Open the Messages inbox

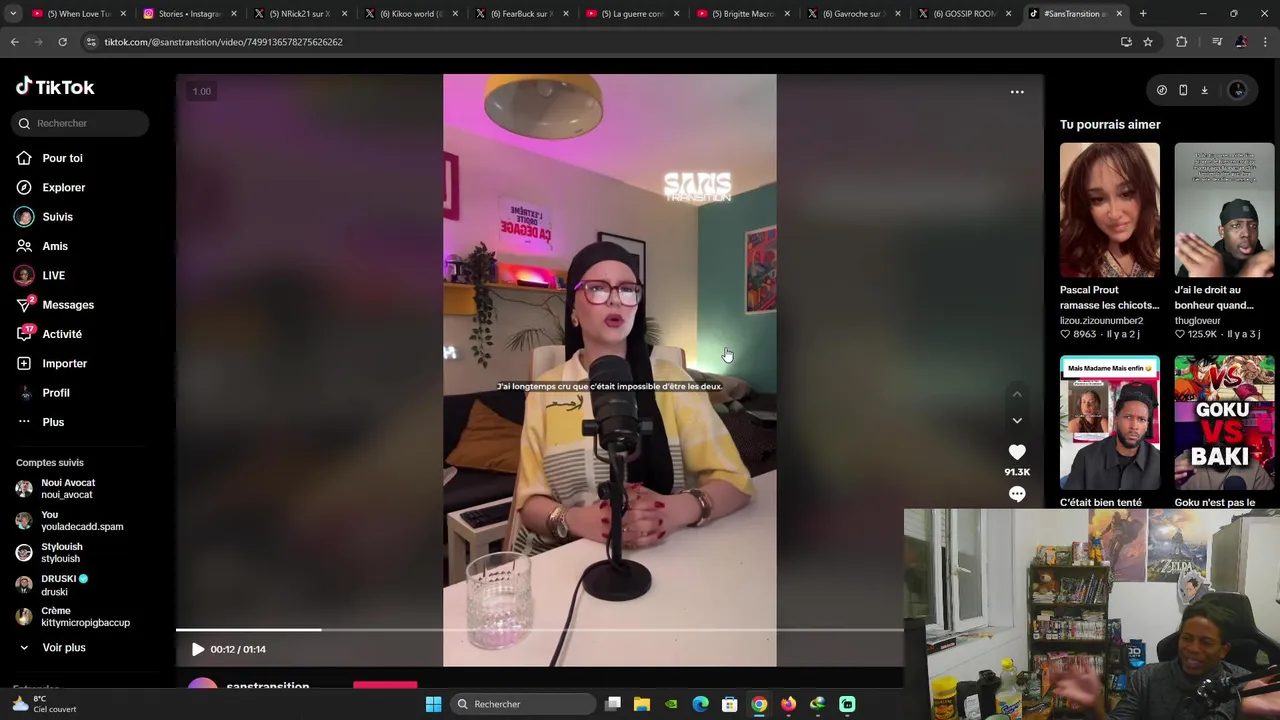68,305
